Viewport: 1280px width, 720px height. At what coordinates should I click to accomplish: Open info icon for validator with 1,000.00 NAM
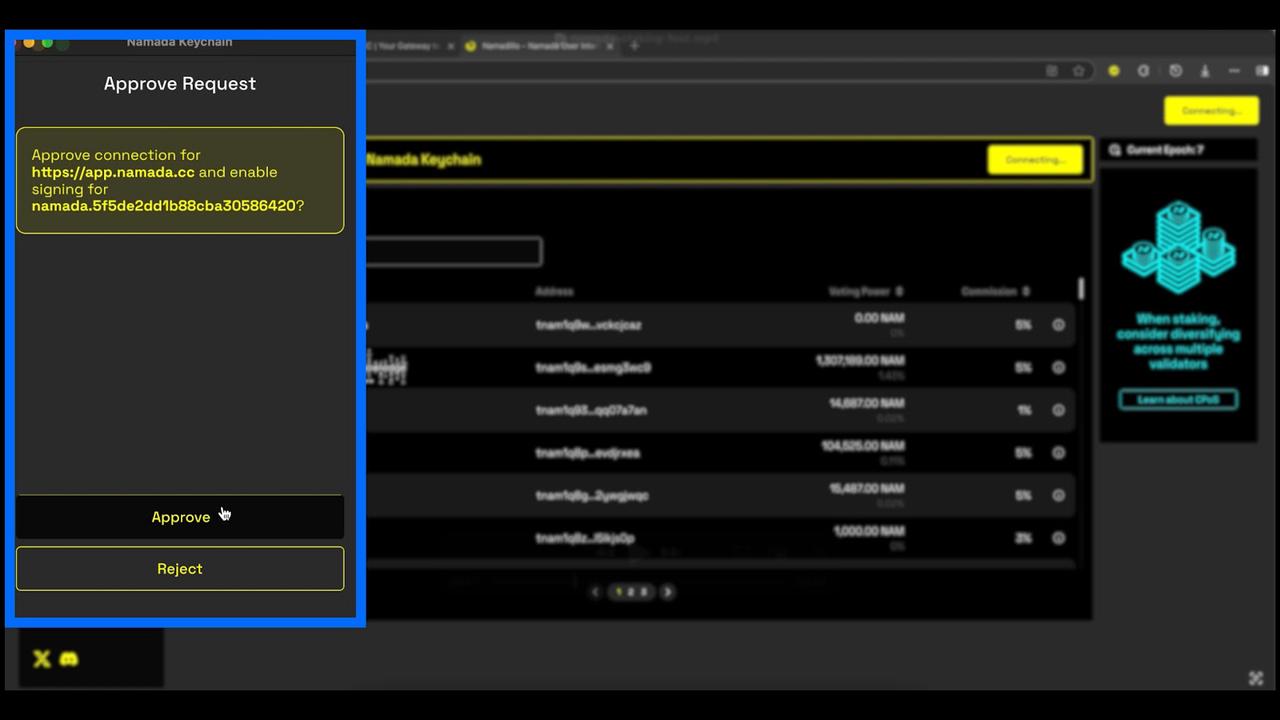(1058, 538)
